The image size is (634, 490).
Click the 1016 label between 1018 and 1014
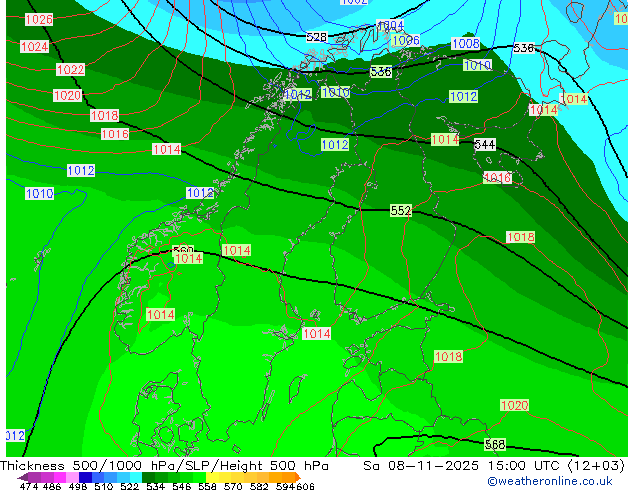coord(115,134)
